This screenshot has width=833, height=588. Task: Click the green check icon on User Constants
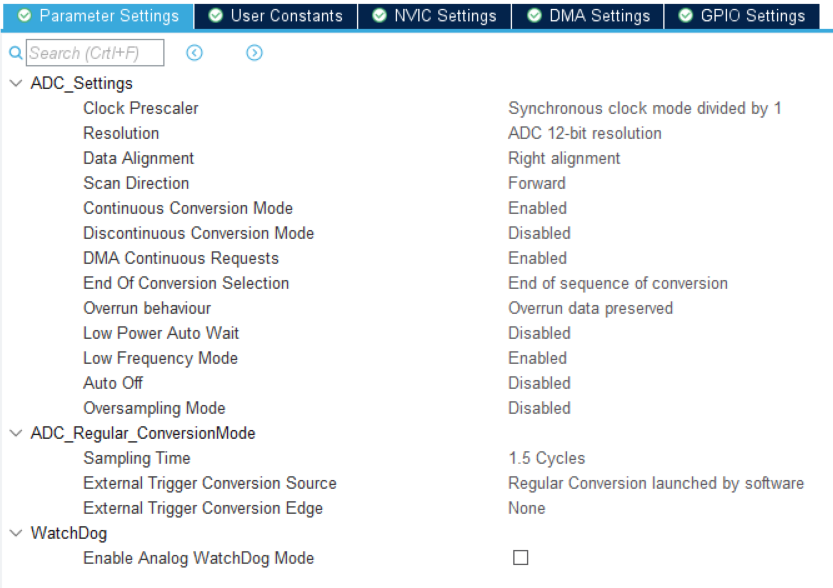pyautogui.click(x=216, y=15)
